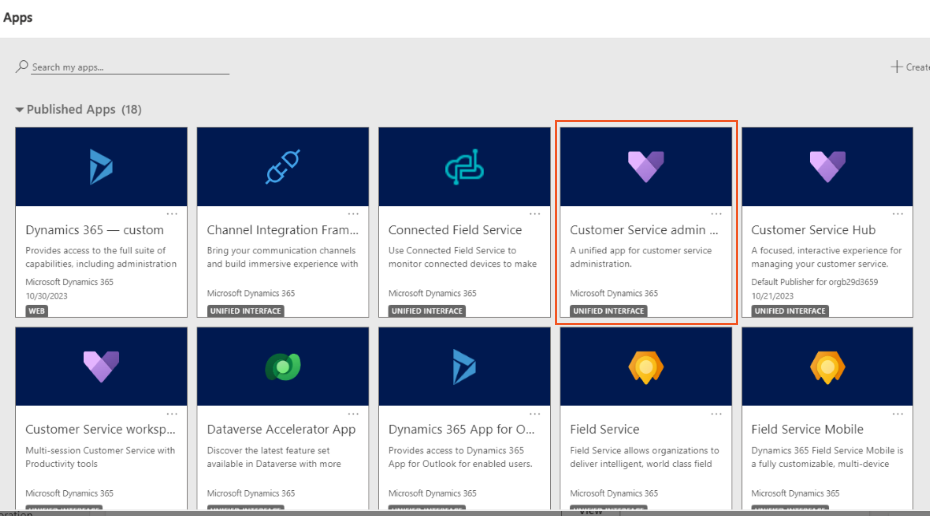Click the Channel Integration Framework plug icon
This screenshot has width=930, height=516.
coord(283,167)
